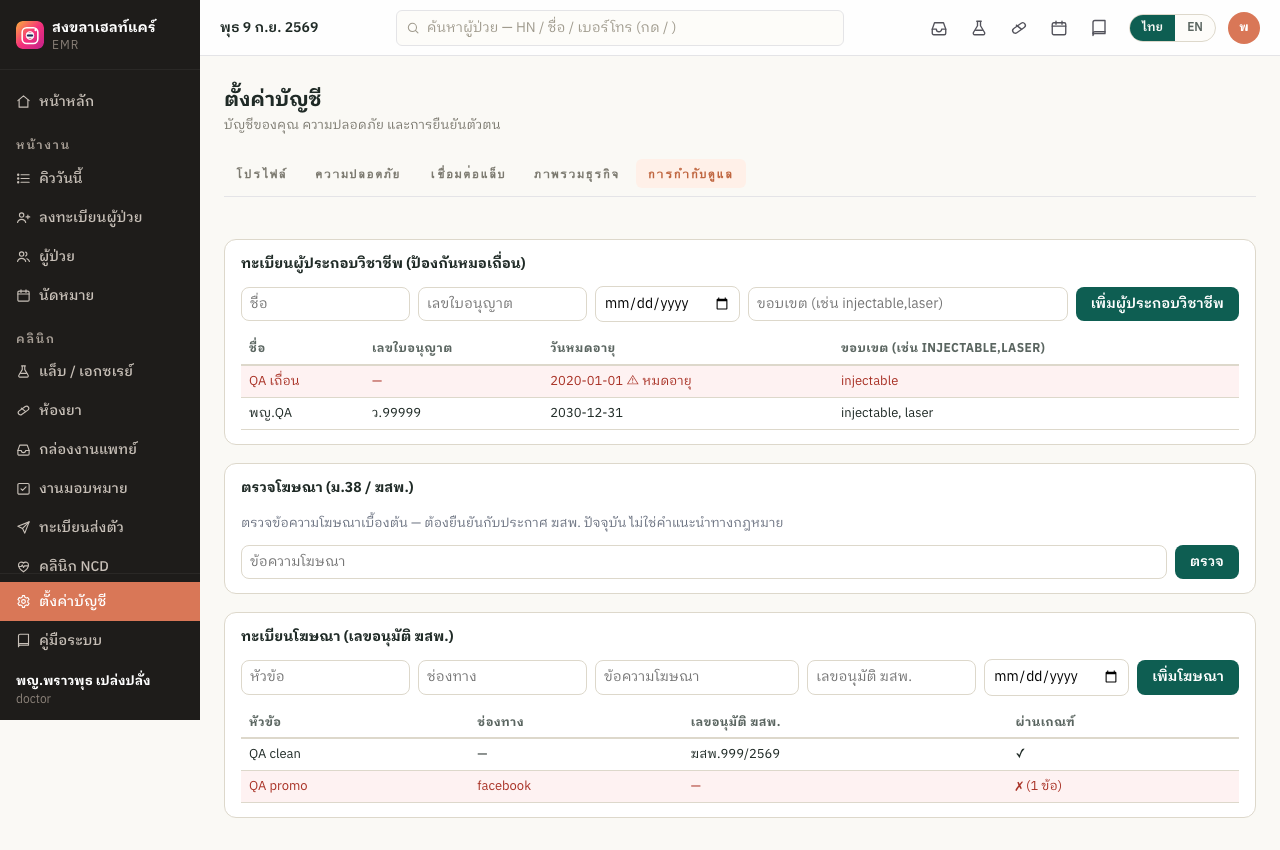1280x850 pixels.
Task: Open the manual book icon in top bar
Action: [x=1099, y=28]
